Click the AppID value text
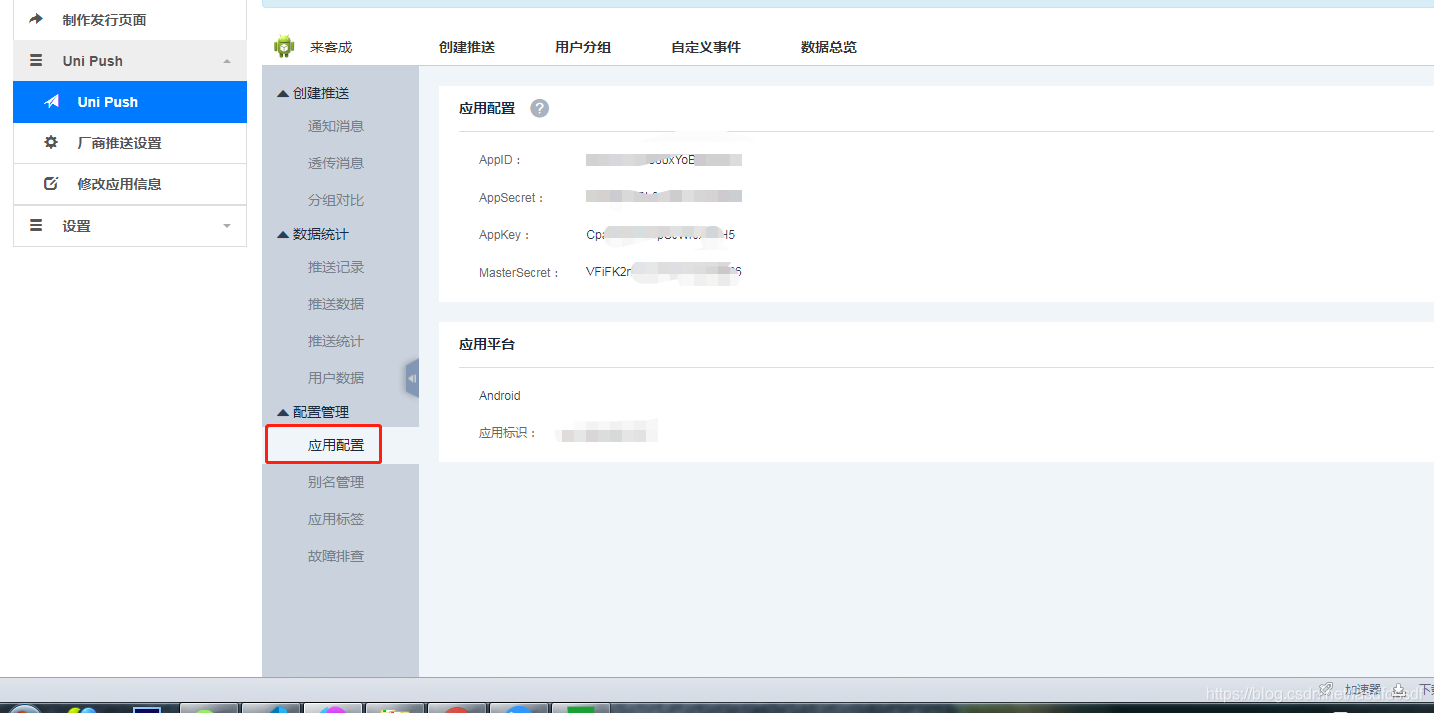The width and height of the screenshot is (1434, 713). pyautogui.click(x=664, y=160)
